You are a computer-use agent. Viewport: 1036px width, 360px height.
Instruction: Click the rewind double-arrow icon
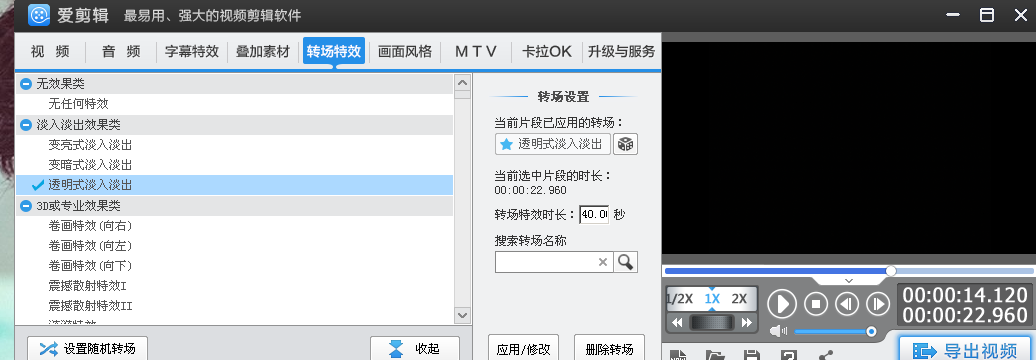(677, 323)
